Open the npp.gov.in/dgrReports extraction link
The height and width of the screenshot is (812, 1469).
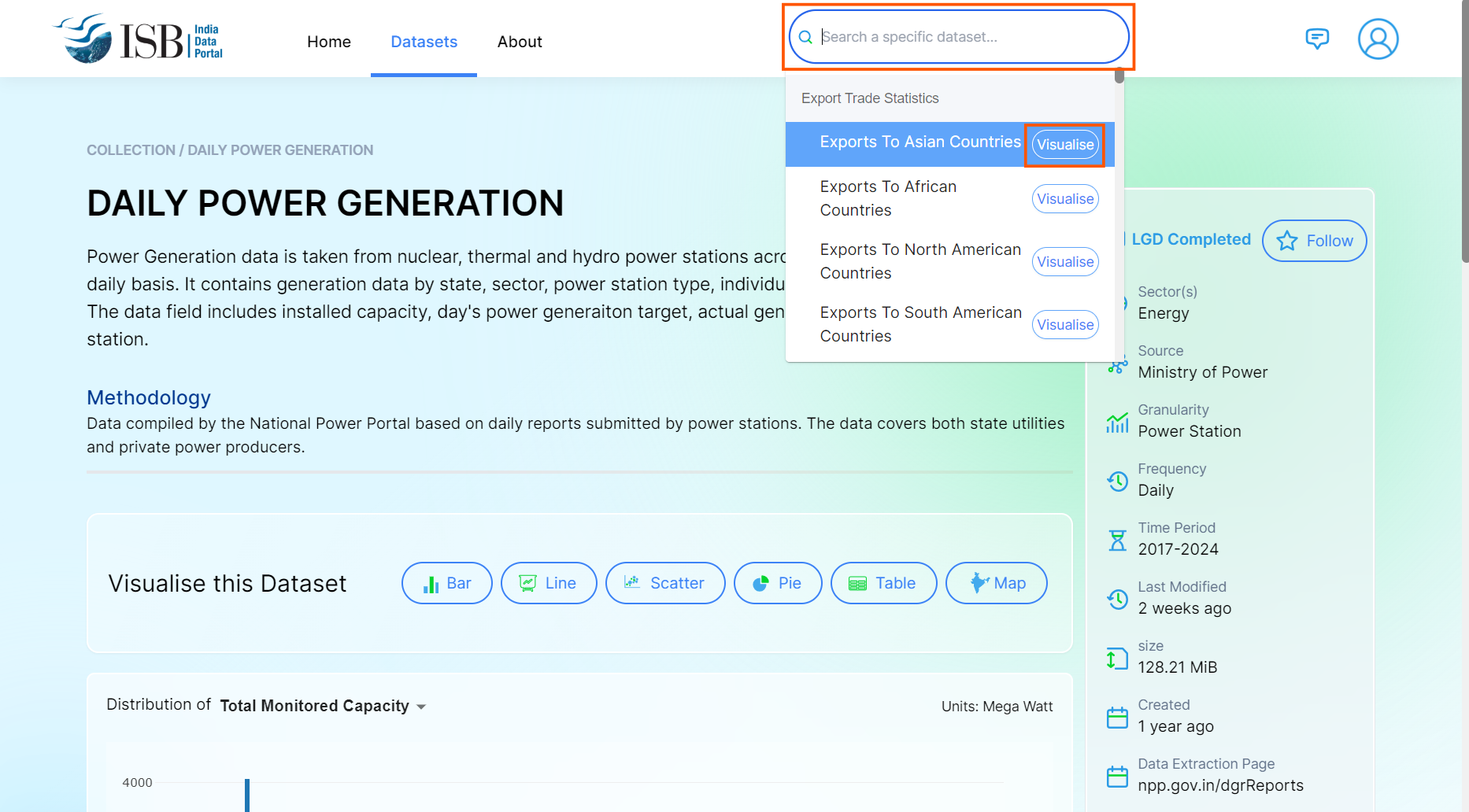coord(1219,785)
